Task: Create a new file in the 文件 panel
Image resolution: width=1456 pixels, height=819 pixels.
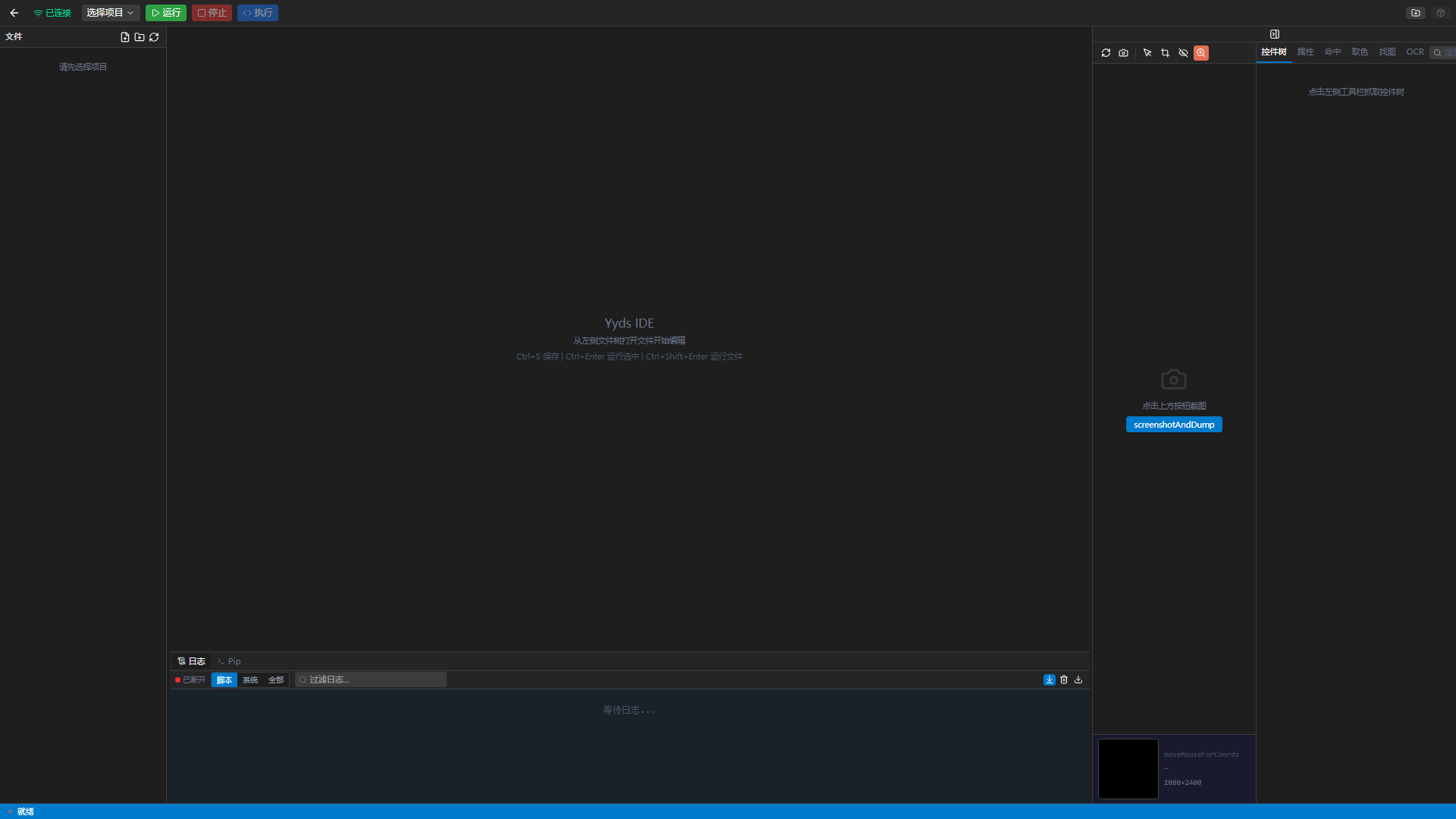Action: click(125, 37)
